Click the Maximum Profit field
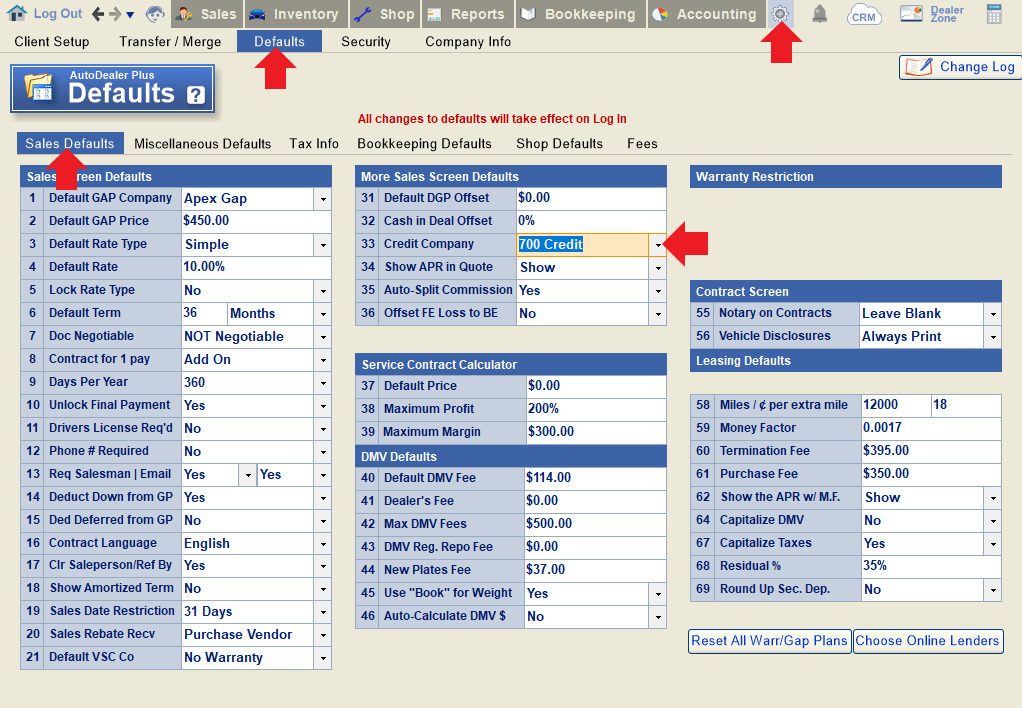Viewport: 1022px width, 708px height. 596,409
